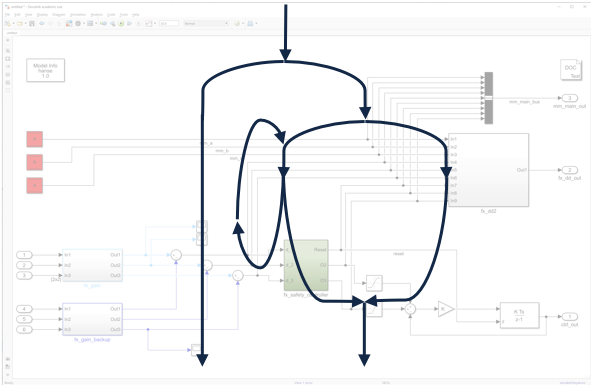Open the Normal simulation mode dropdown
Screen dimensions: 591x385
[x=206, y=23]
